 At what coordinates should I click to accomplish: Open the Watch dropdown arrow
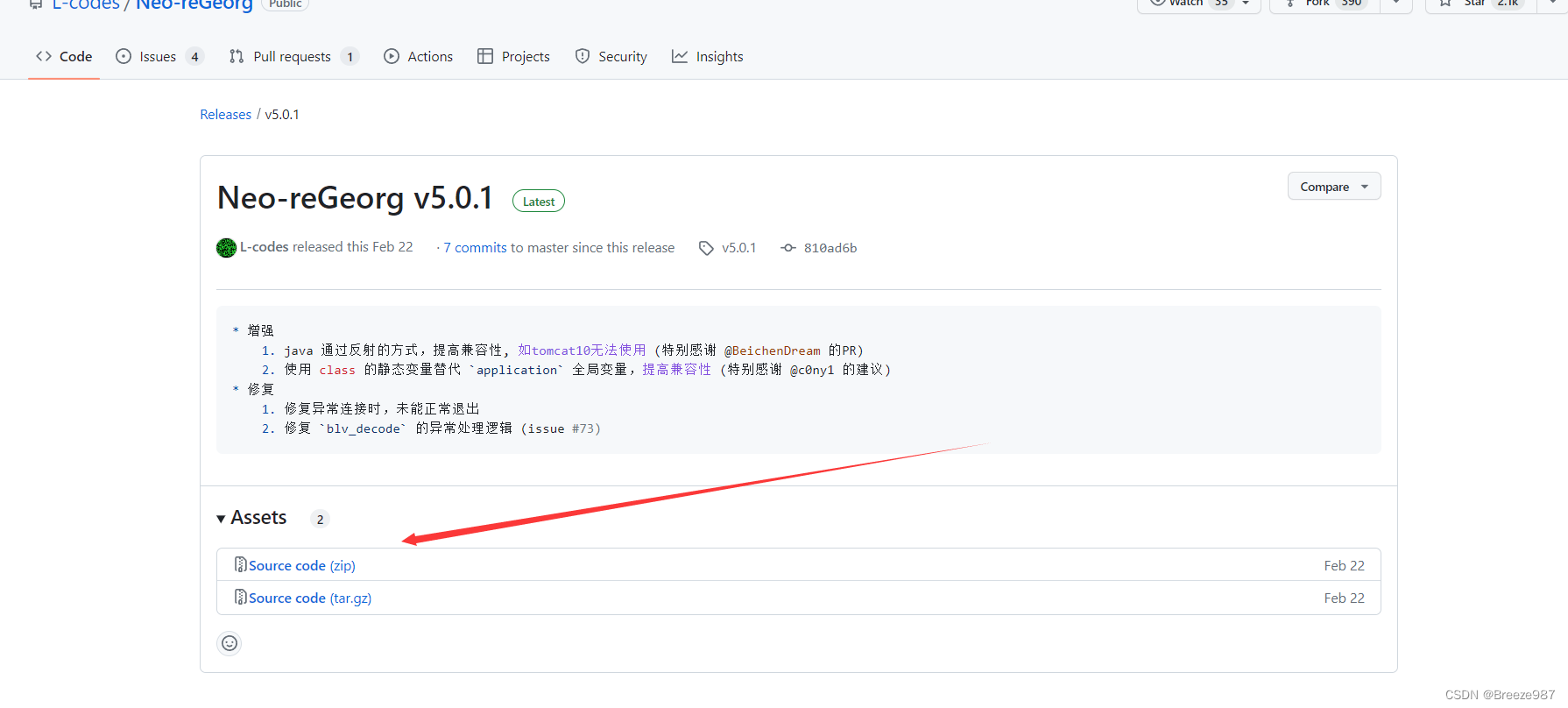click(x=1246, y=4)
